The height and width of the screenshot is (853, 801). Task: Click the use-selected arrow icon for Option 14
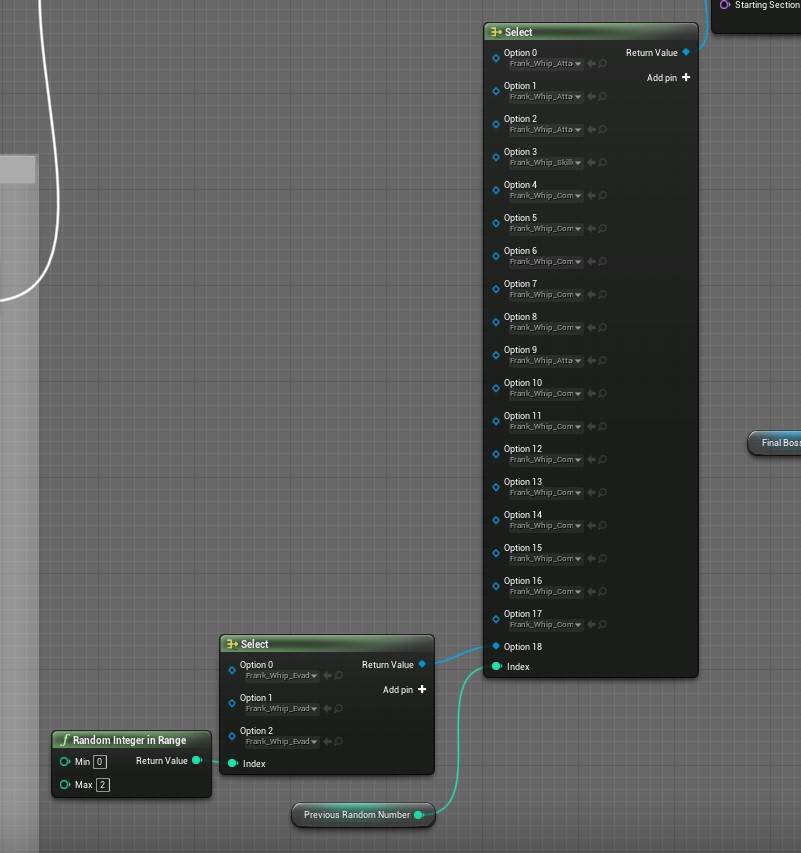(591, 526)
